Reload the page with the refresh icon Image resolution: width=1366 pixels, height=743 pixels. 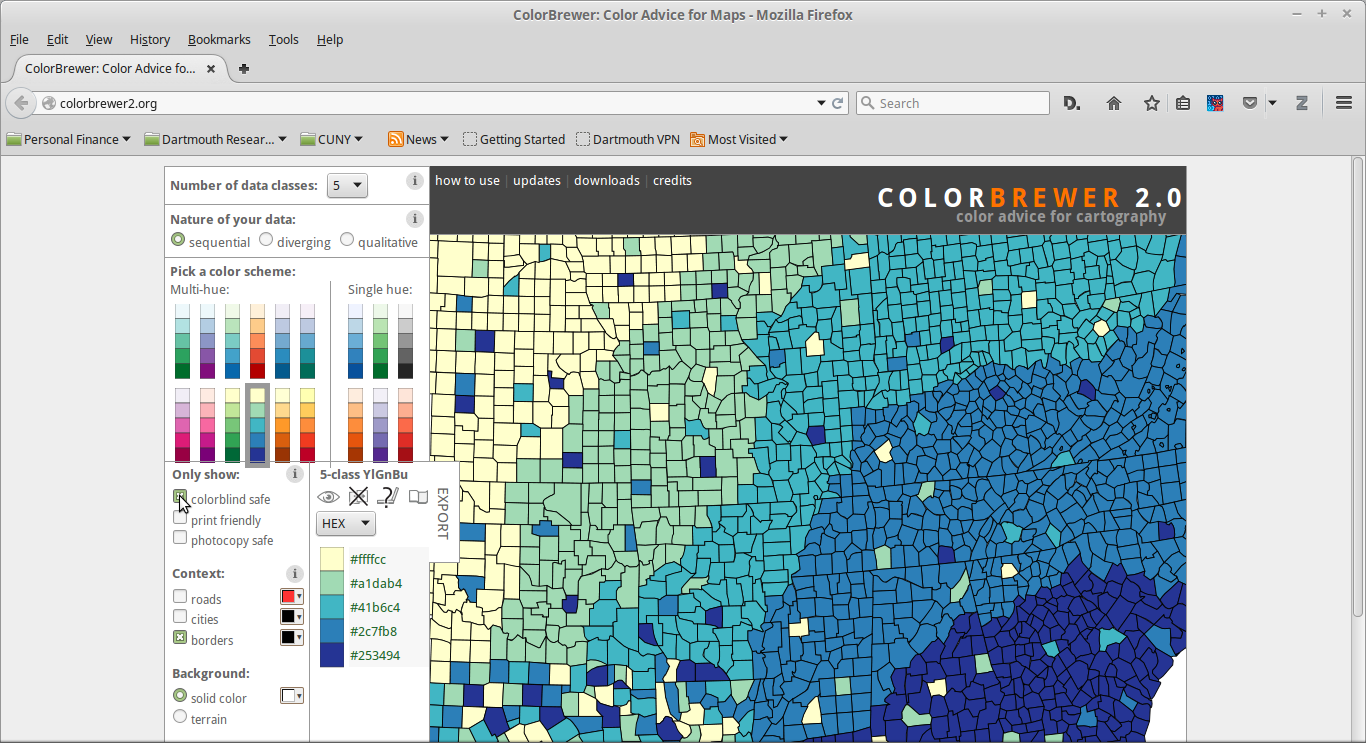point(838,103)
